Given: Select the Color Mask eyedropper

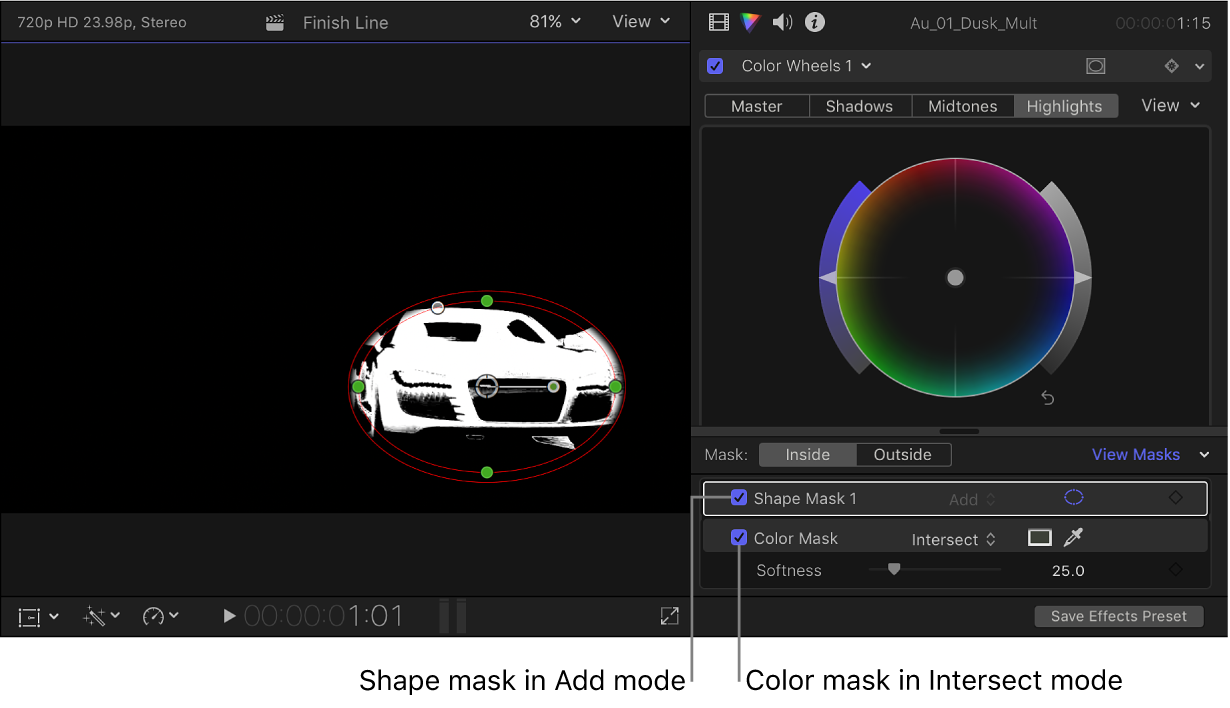Looking at the screenshot, I should [1073, 537].
